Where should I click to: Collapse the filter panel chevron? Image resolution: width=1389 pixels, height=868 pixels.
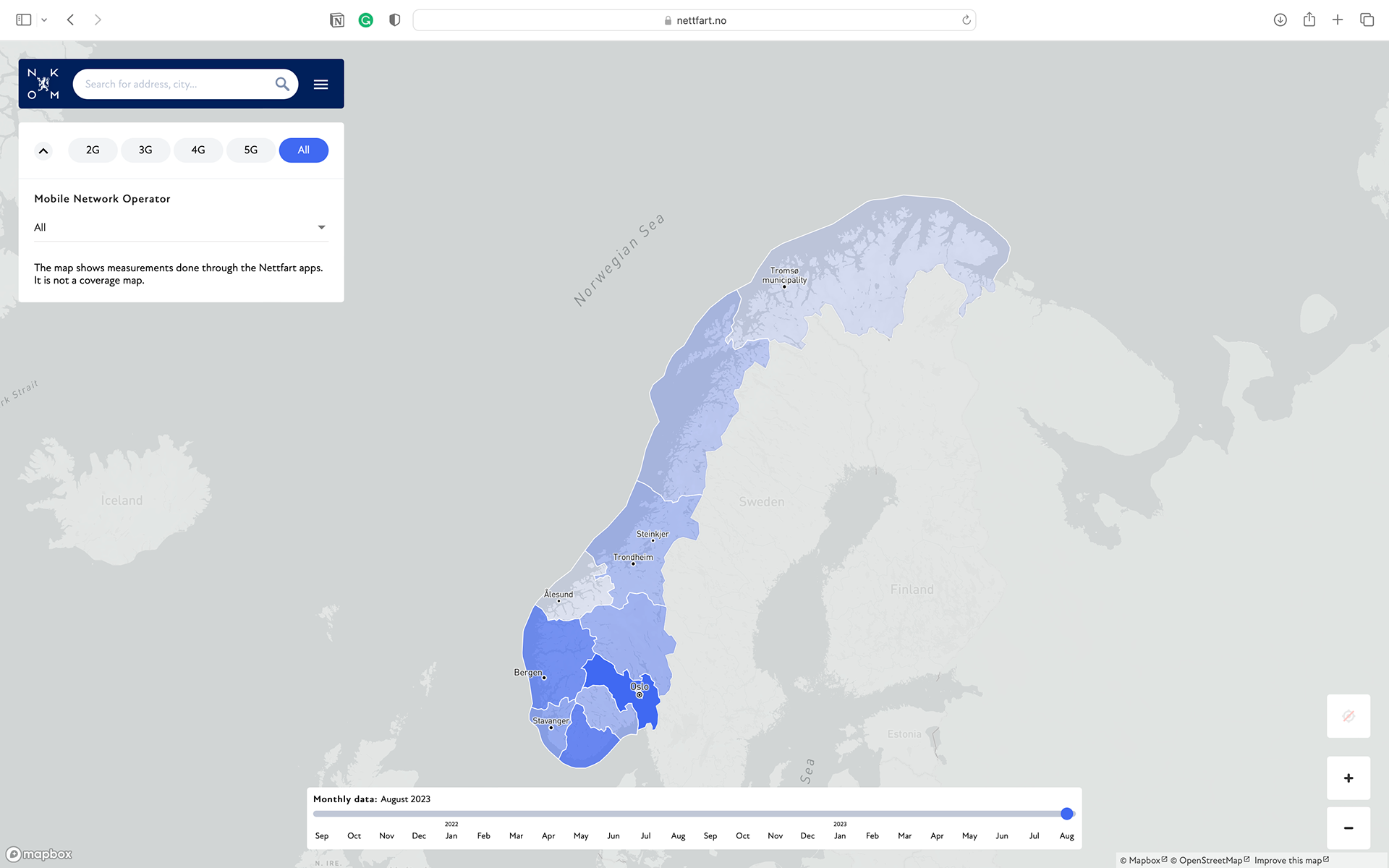[43, 150]
